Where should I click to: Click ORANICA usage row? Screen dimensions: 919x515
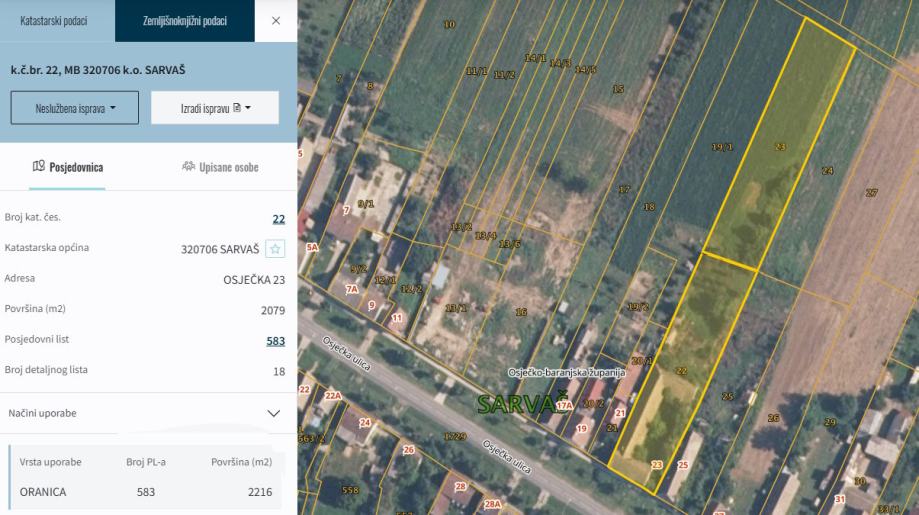click(x=145, y=492)
